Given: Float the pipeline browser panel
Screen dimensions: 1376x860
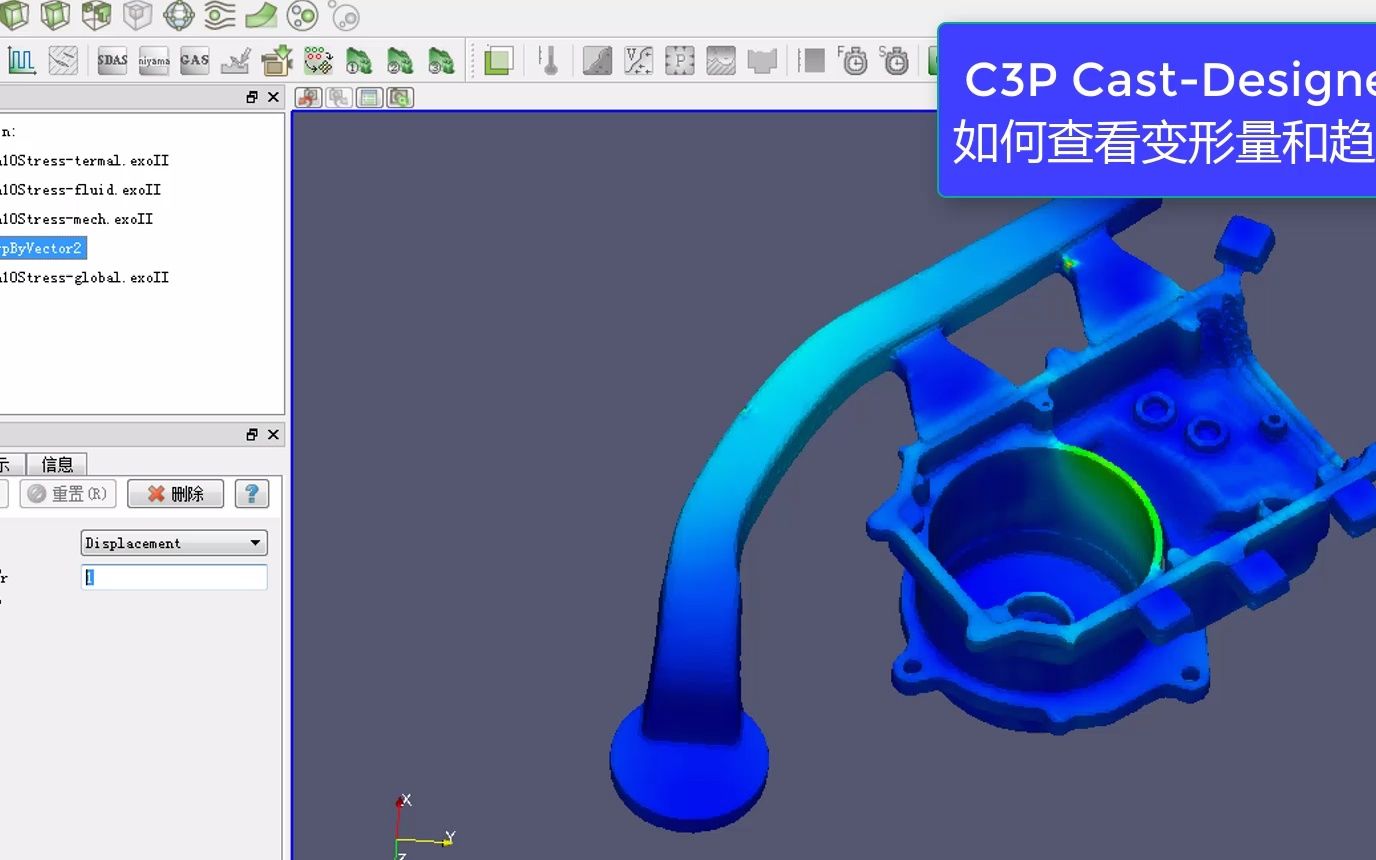Looking at the screenshot, I should (x=252, y=97).
